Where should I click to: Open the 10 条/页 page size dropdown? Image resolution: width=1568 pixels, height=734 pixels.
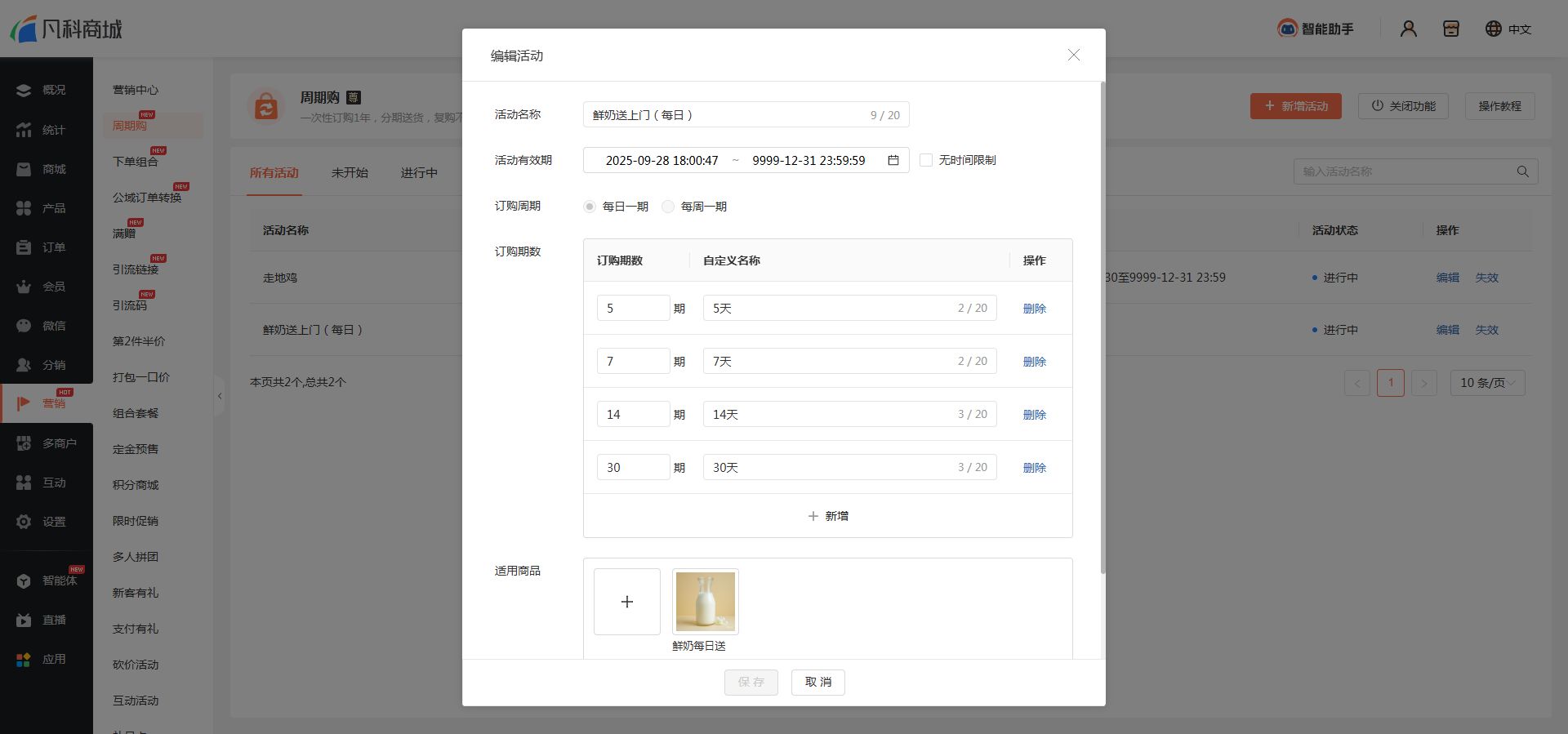[1486, 383]
